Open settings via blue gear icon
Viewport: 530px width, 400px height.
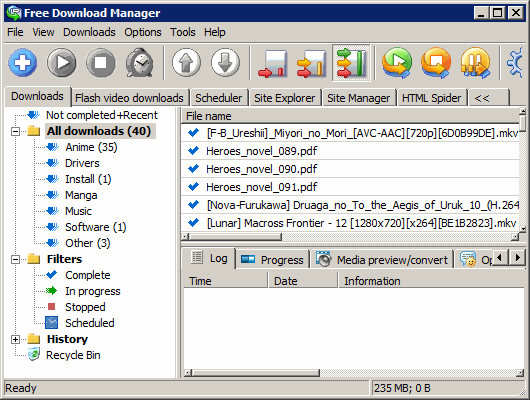515,63
